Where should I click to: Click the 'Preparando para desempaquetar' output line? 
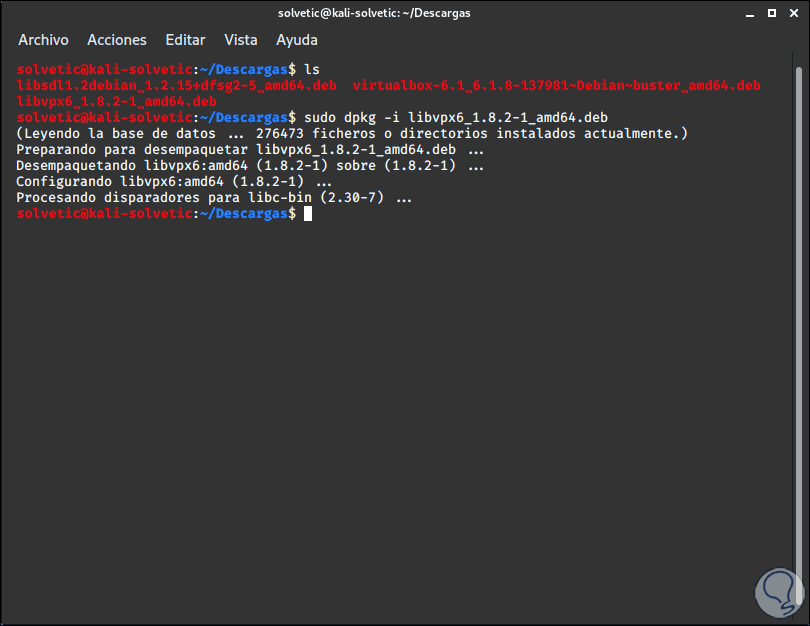pyautogui.click(x=250, y=149)
